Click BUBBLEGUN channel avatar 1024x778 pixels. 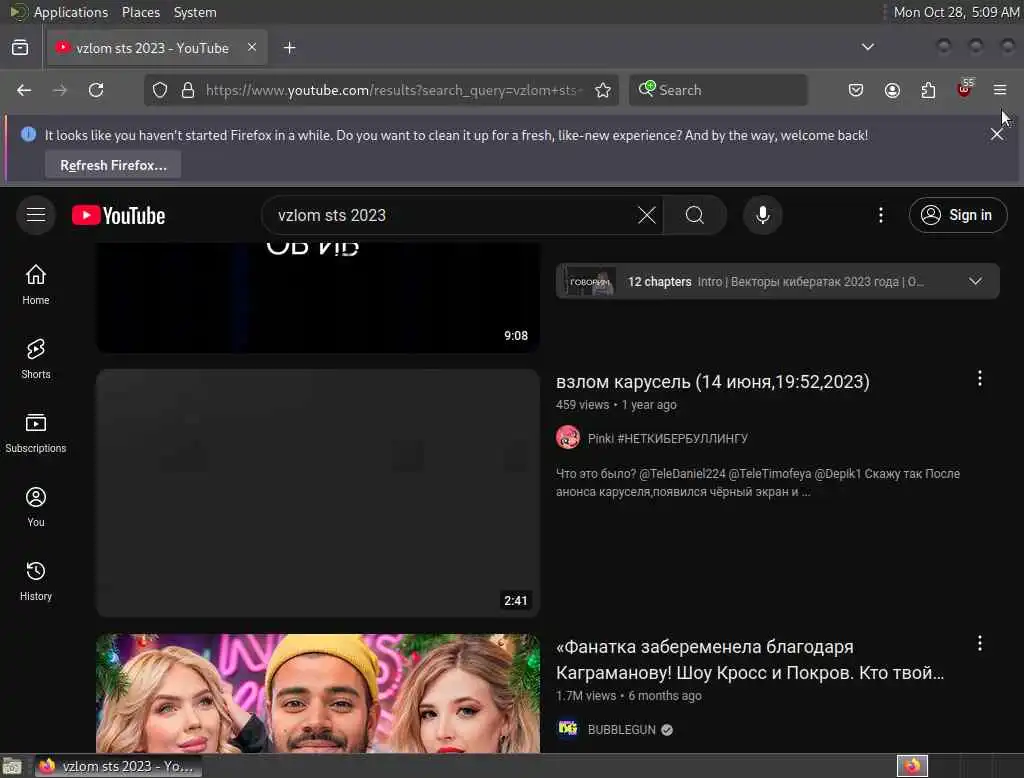coord(568,729)
